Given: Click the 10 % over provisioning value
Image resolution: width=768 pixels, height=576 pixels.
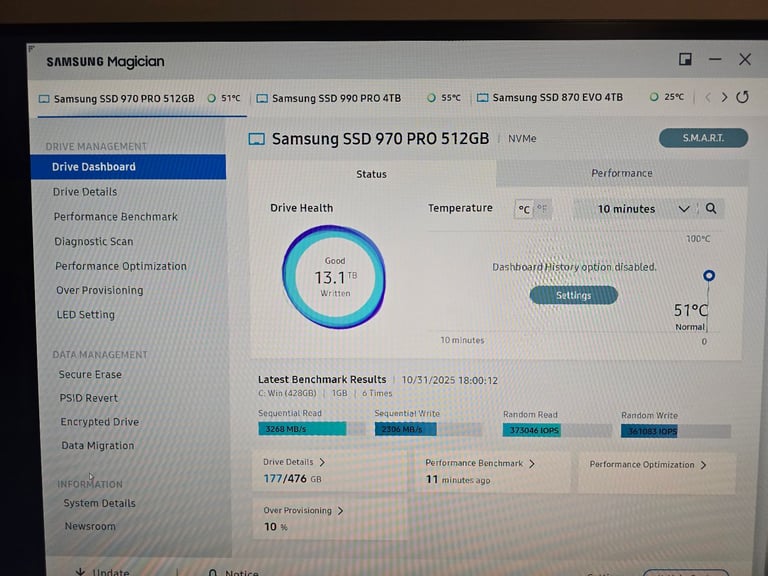Looking at the screenshot, I should (276, 527).
